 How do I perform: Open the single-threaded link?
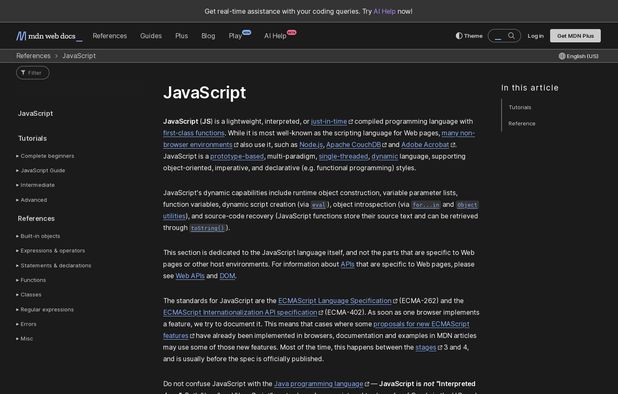(343, 156)
